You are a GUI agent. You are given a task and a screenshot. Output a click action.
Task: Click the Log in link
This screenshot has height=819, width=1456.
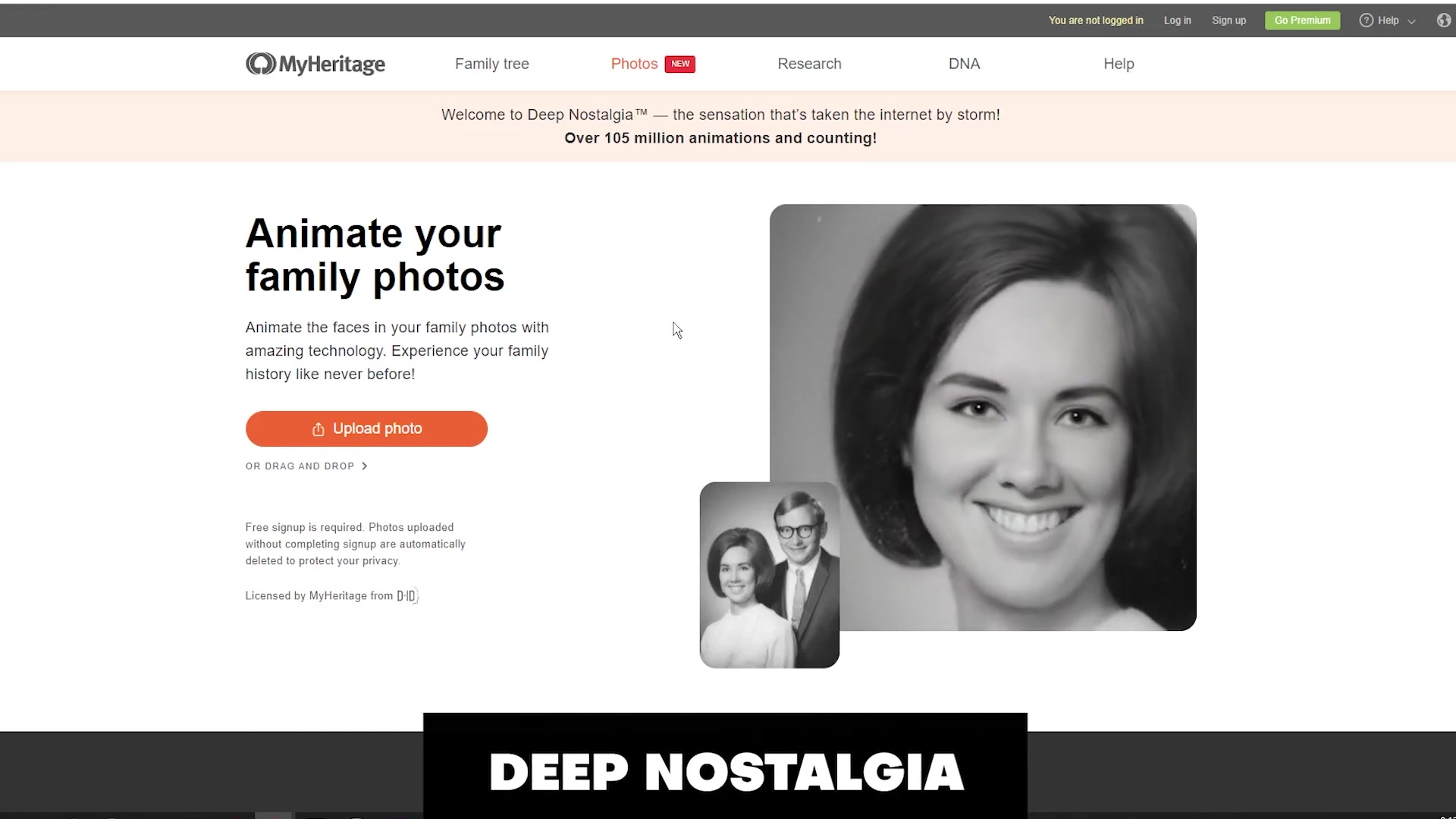[1177, 20]
